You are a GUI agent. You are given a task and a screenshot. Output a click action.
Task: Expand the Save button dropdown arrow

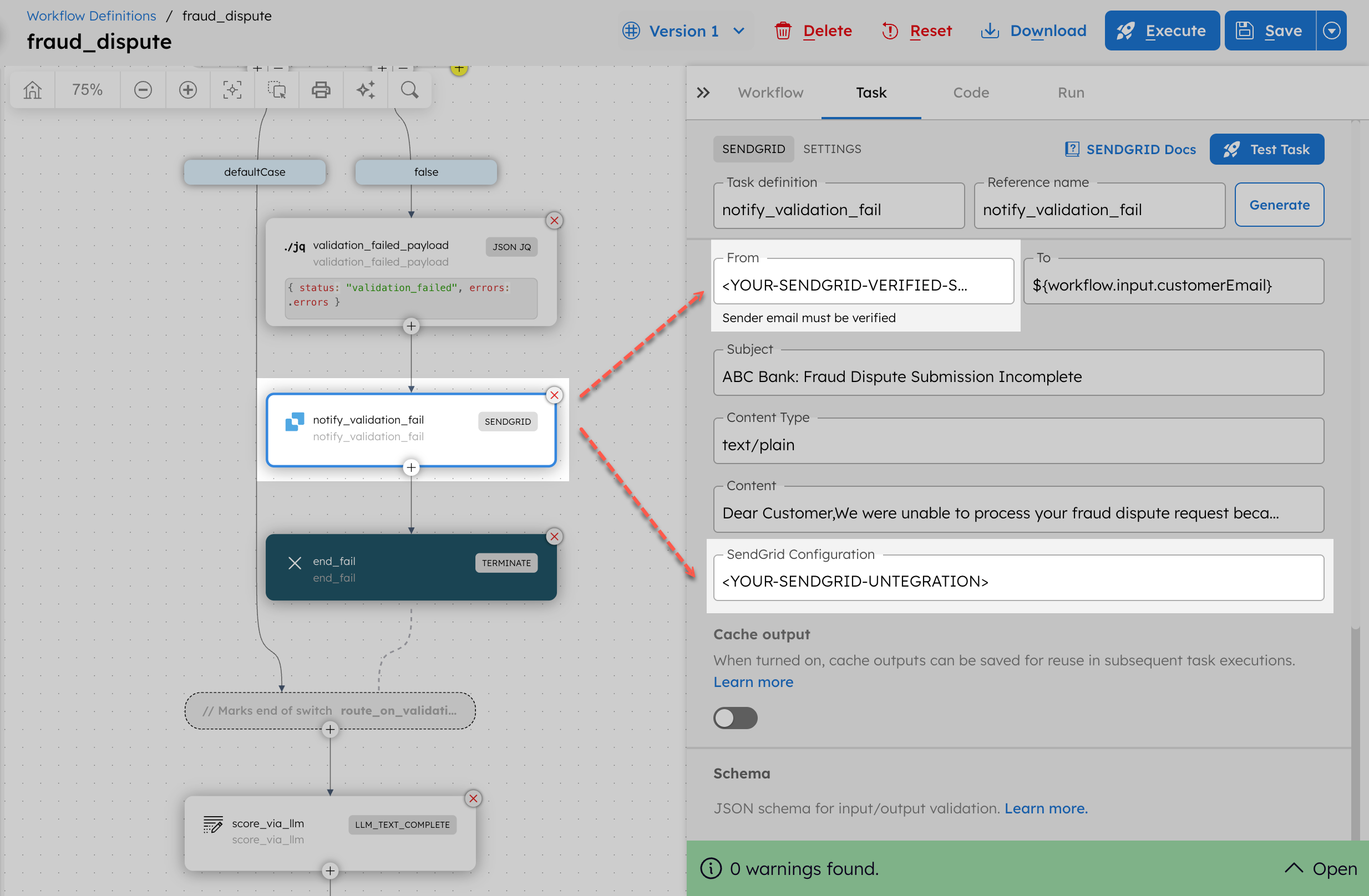1332,30
